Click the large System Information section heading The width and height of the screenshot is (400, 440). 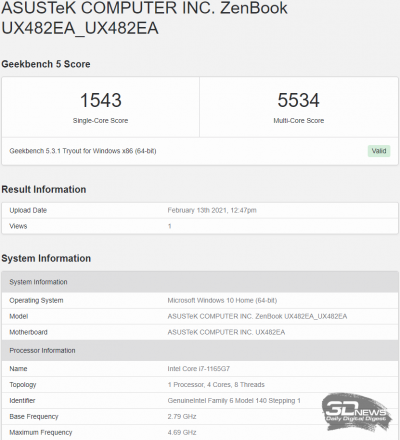(46, 258)
